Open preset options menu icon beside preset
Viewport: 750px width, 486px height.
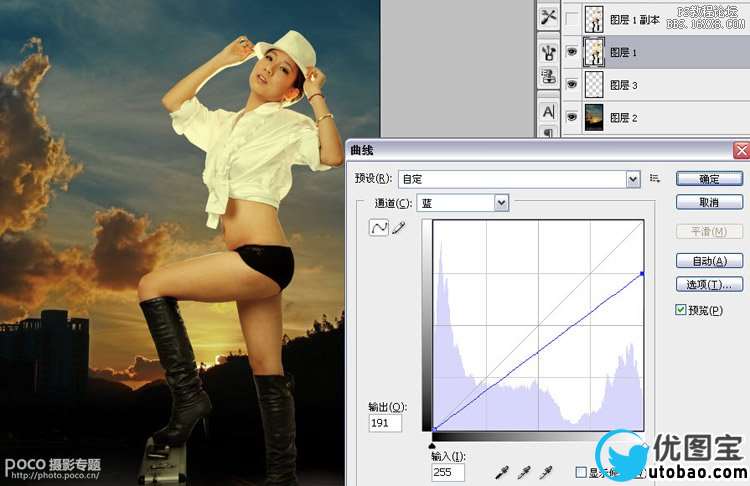(655, 178)
